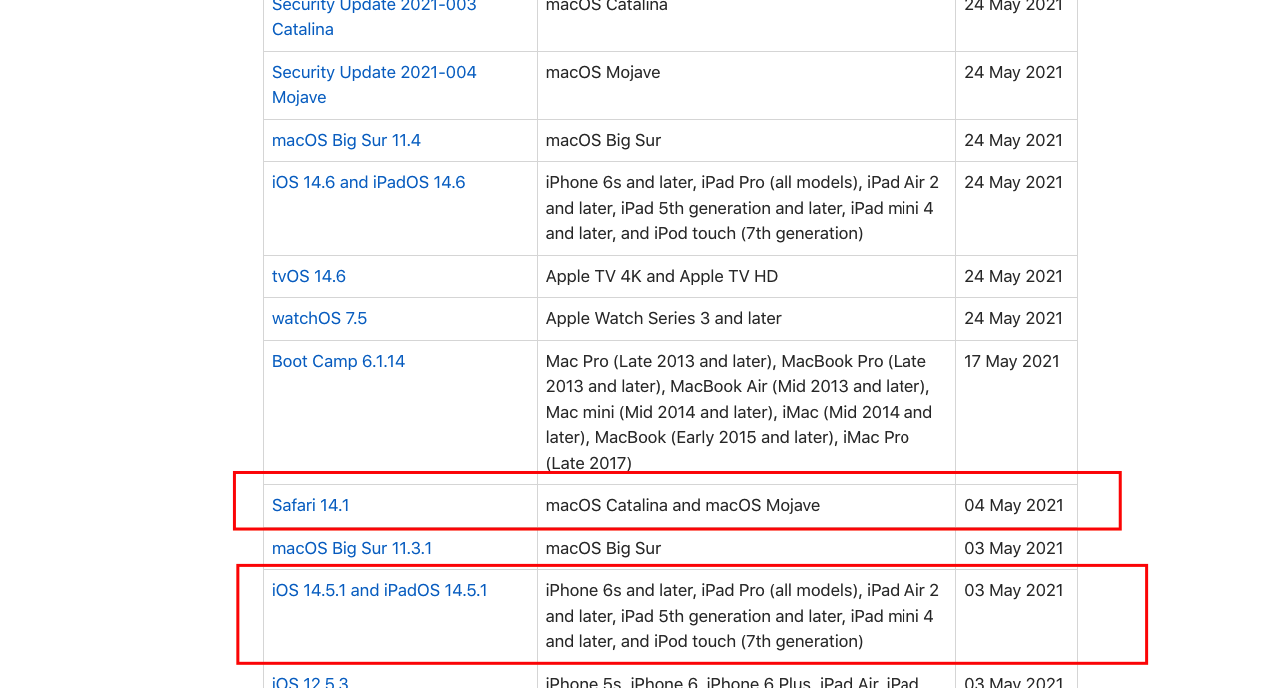Viewport: 1263px width, 688px height.
Task: Click device list in the iOS 14.5.1 row
Action: coord(742,616)
